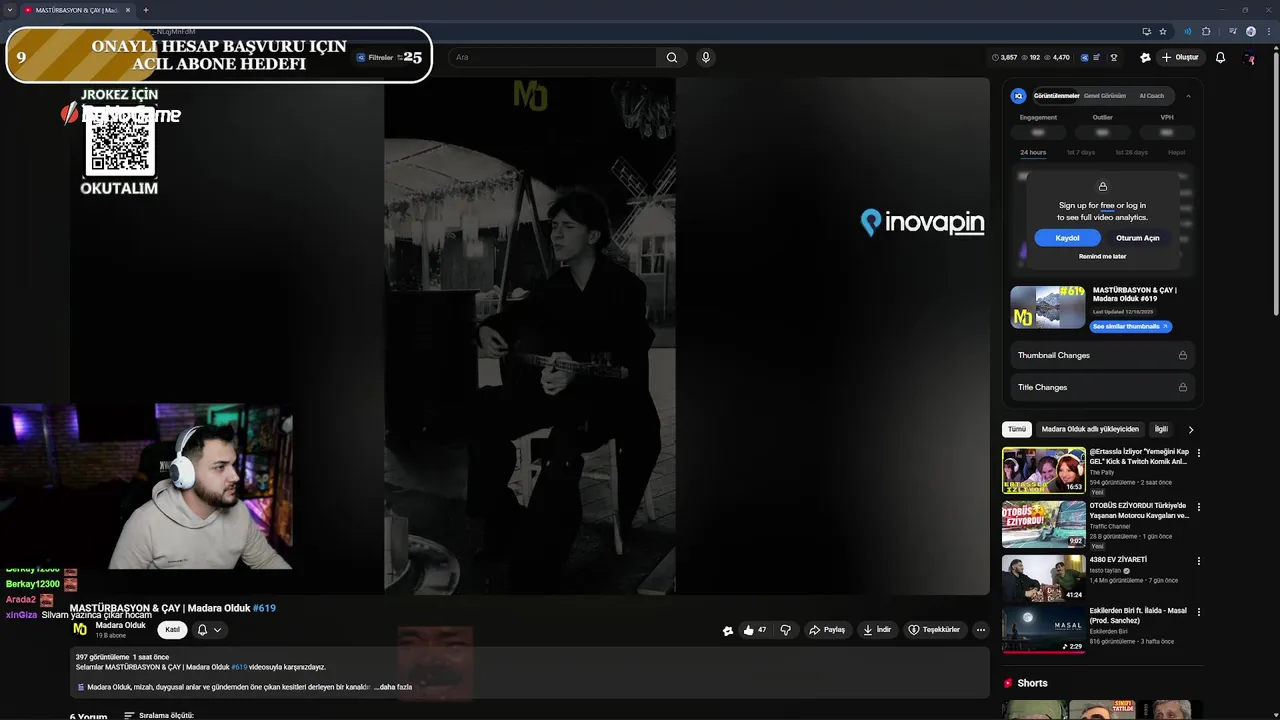Open a new browser tab with plus
This screenshot has width=1280, height=720.
145,10
